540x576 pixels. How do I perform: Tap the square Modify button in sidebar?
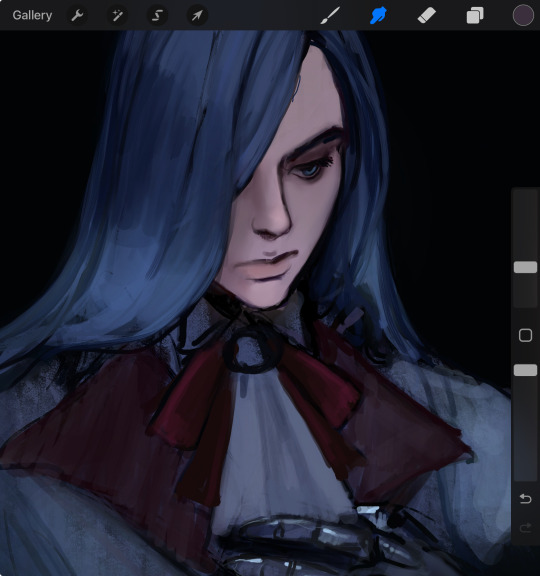pos(525,335)
